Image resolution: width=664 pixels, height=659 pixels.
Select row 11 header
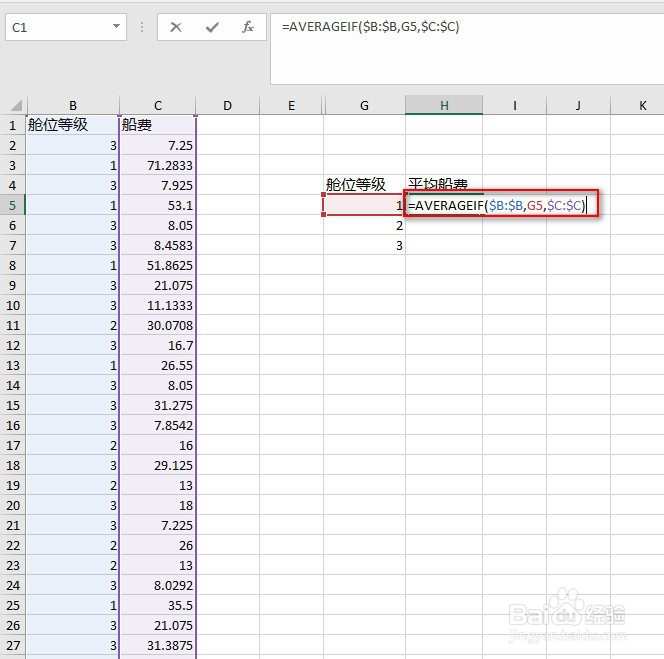13,325
